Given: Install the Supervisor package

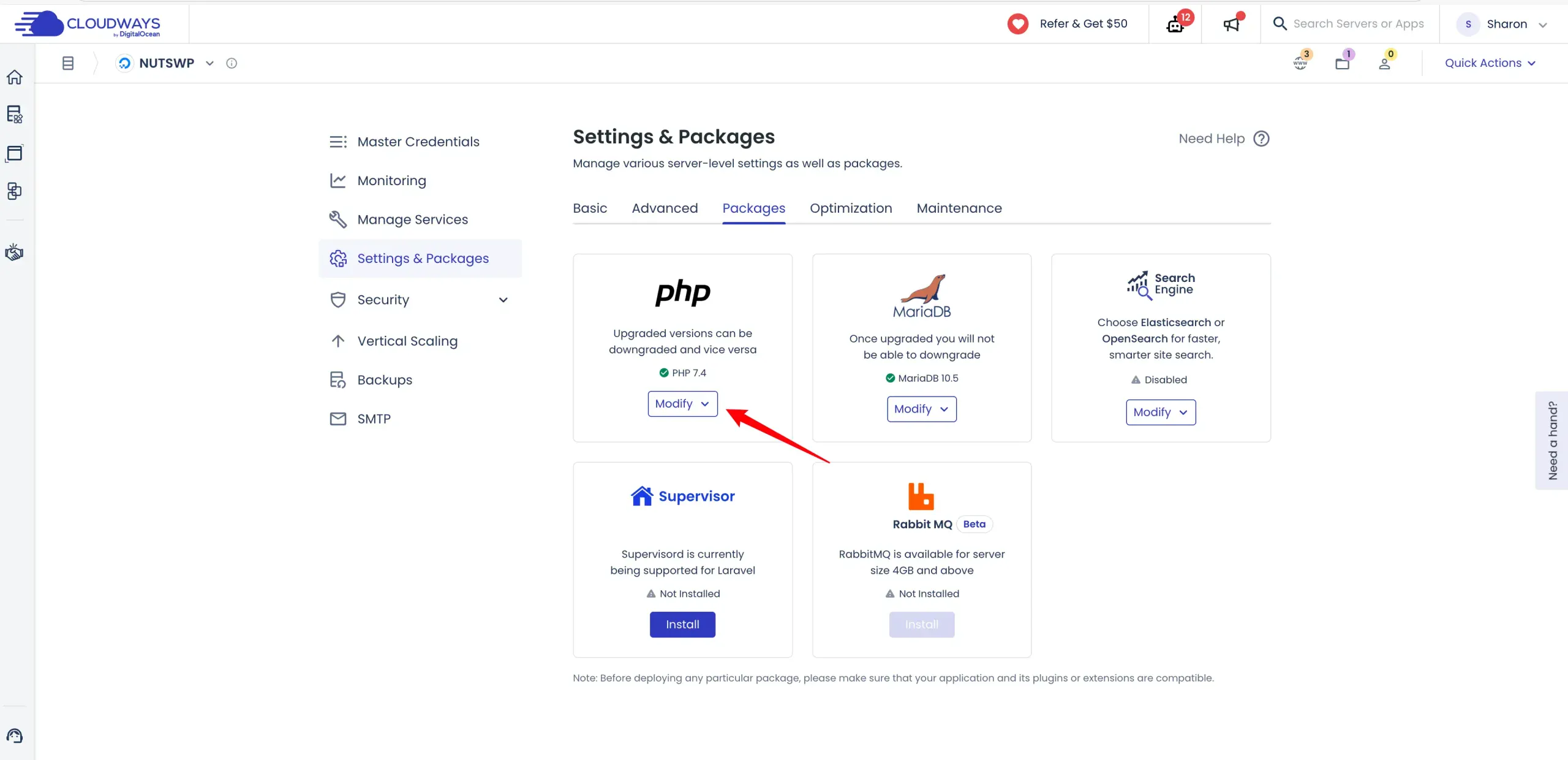Looking at the screenshot, I should (682, 625).
